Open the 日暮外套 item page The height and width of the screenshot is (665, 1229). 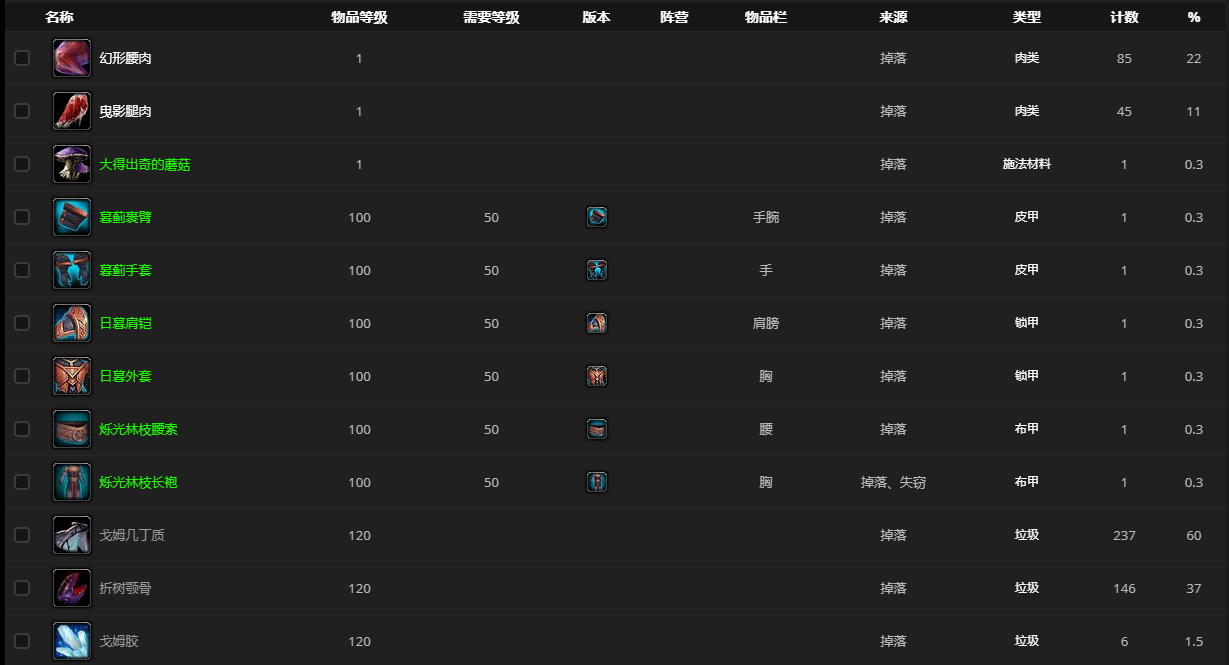[126, 376]
